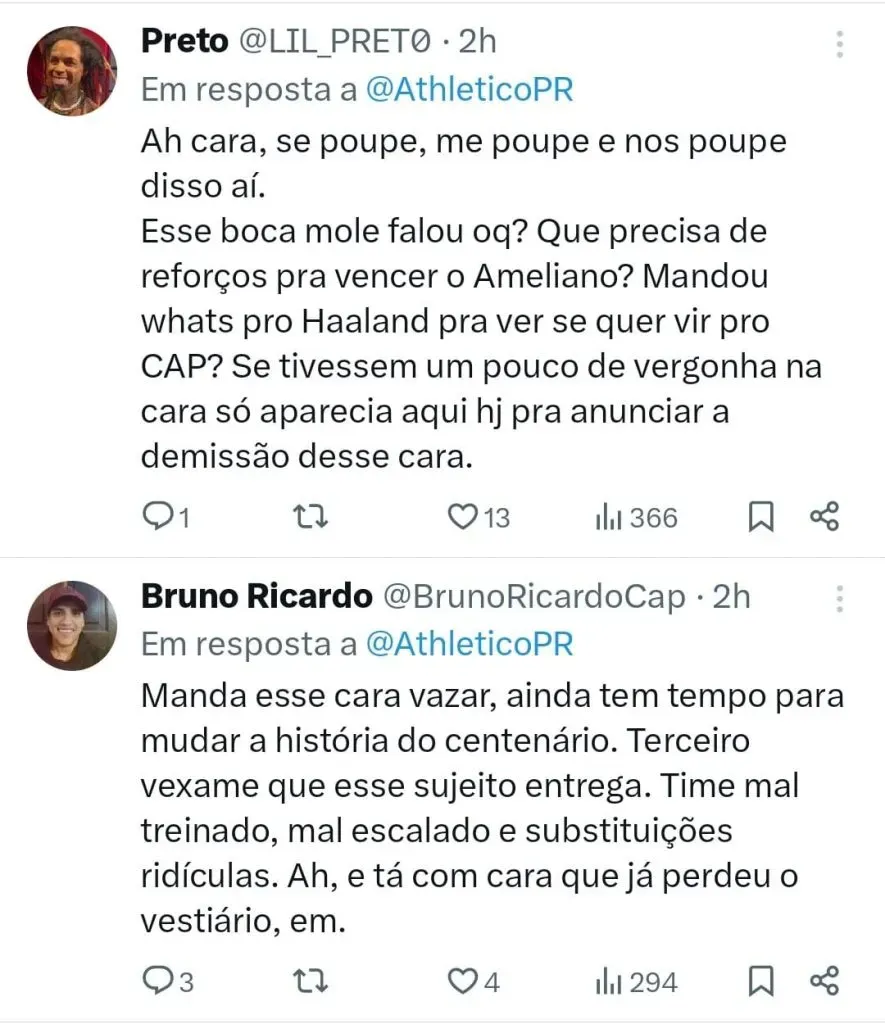Open Preto's profile picture
885x1024 pixels.
click(72, 71)
